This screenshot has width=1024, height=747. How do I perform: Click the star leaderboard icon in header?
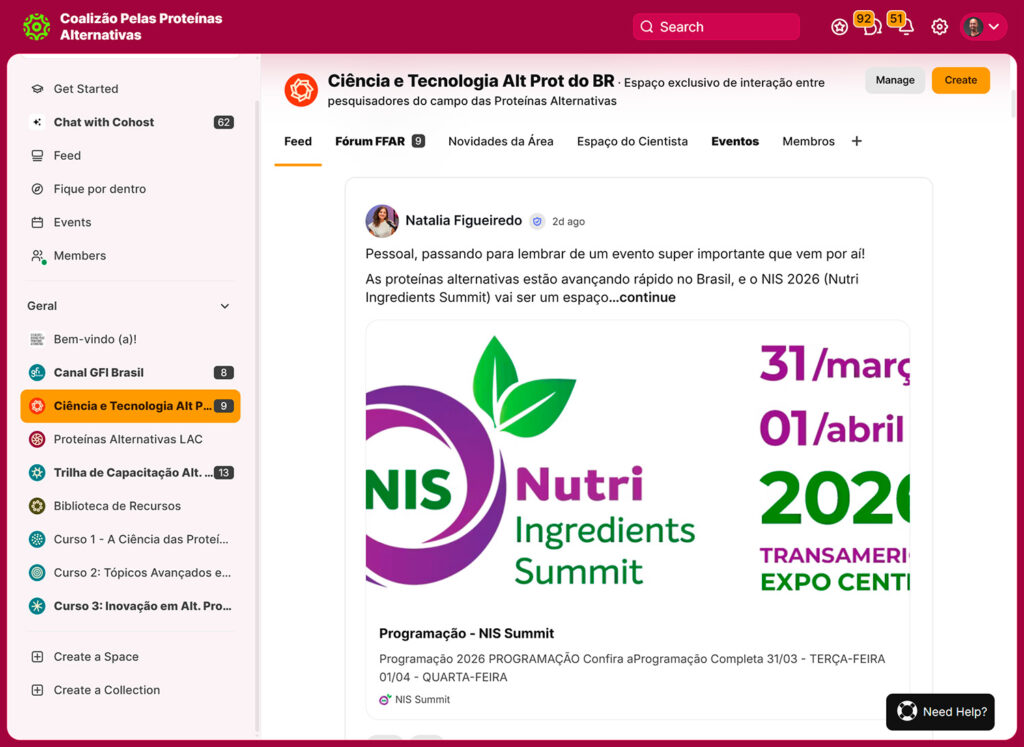[839, 27]
